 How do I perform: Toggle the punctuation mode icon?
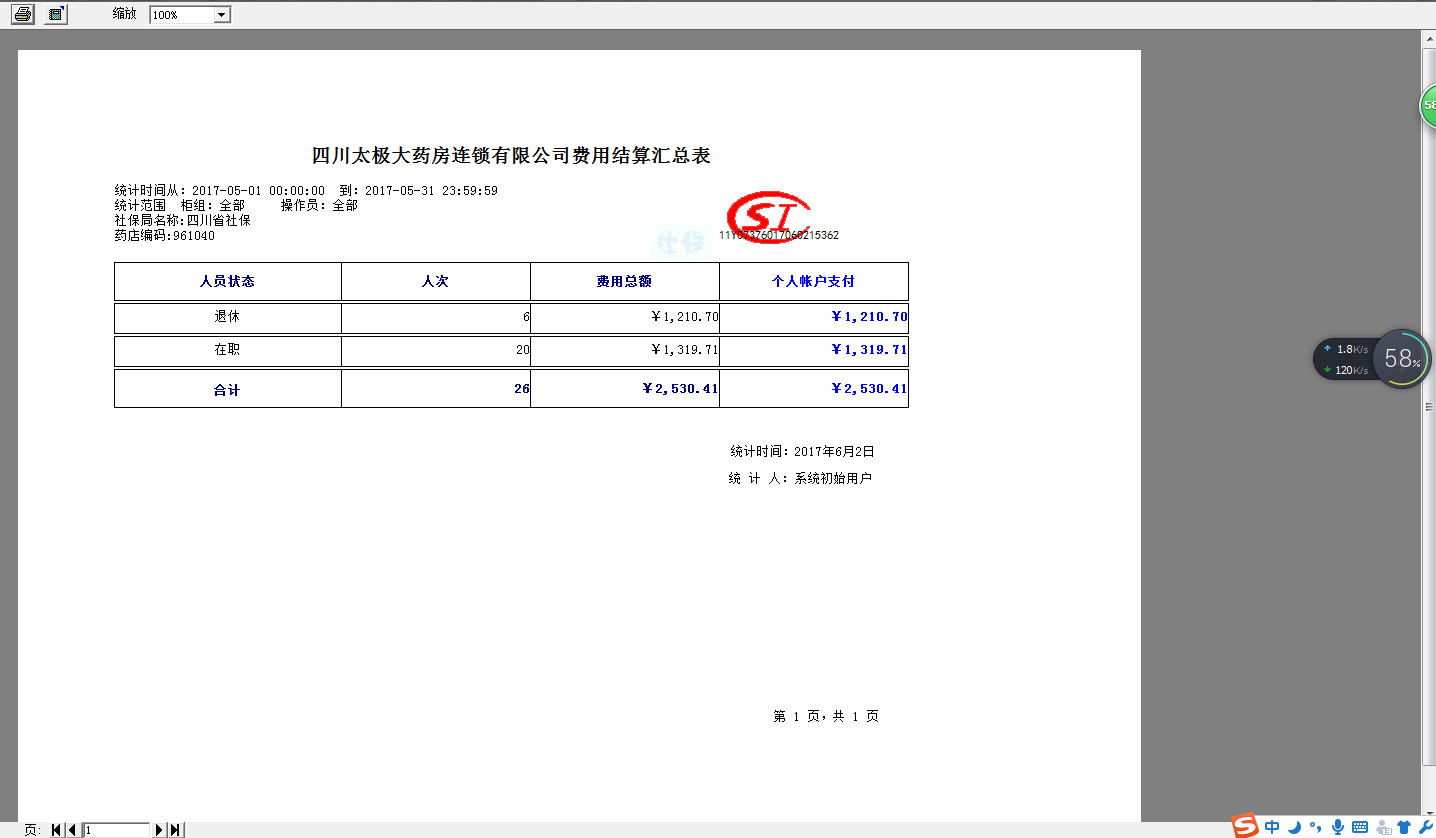coord(1316,828)
